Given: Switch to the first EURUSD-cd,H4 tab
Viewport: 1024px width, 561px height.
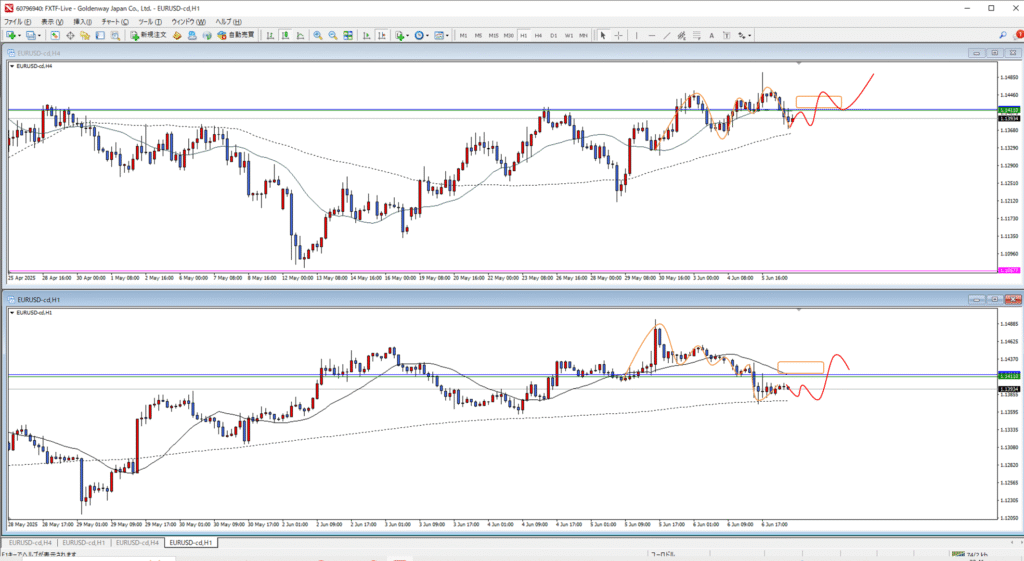Looking at the screenshot, I should (30, 543).
